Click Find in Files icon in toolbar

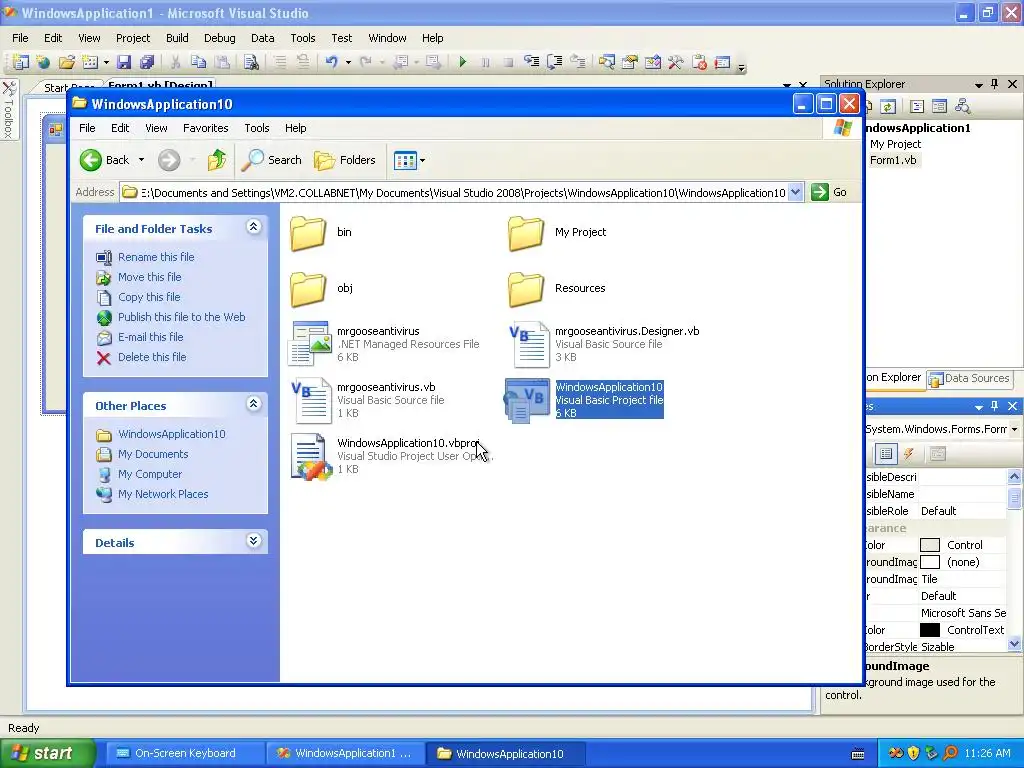(x=251, y=62)
